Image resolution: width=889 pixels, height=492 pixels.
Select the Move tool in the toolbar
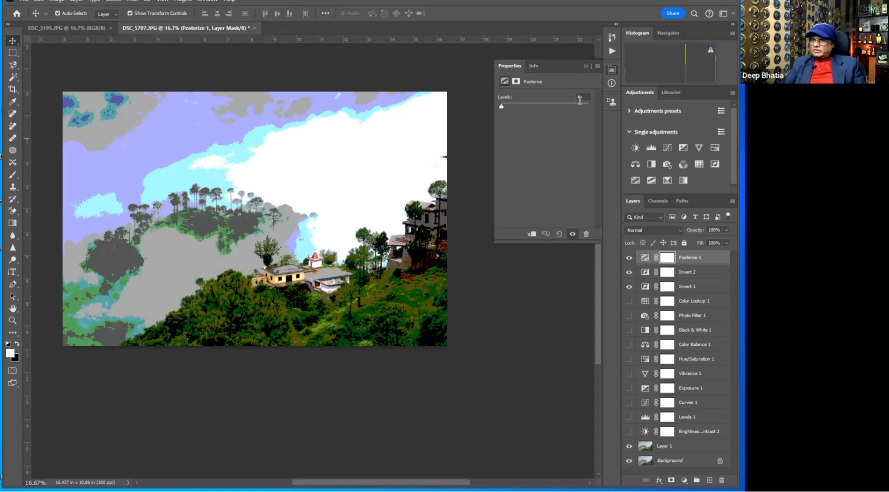(x=12, y=41)
